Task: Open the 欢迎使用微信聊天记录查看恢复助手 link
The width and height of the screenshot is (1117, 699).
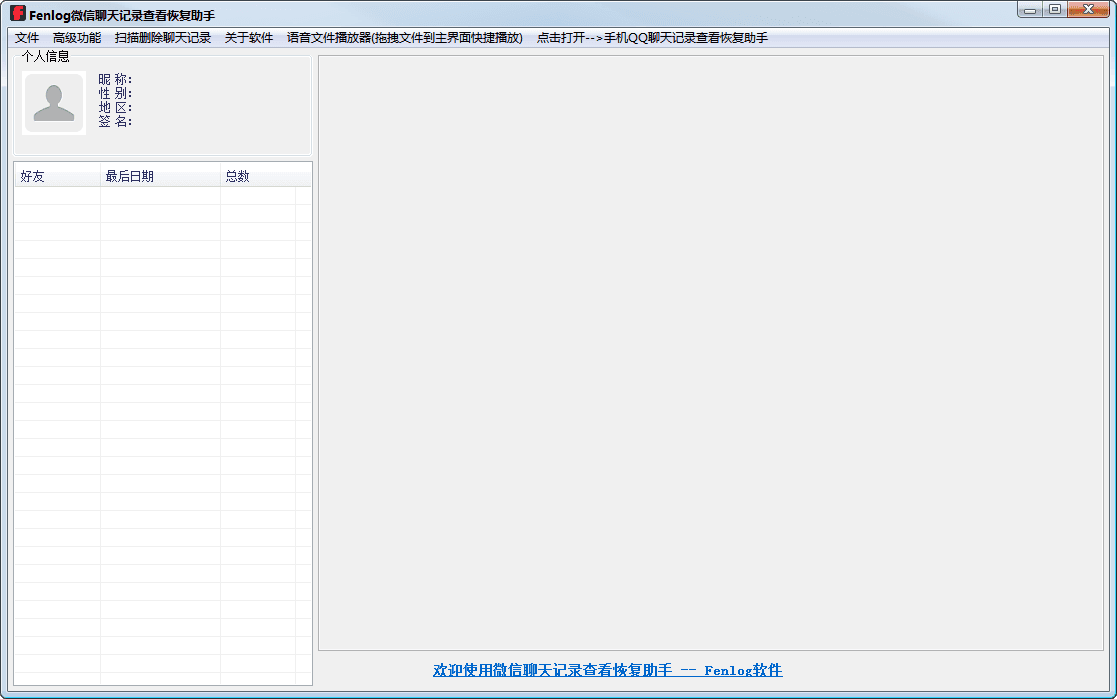Action: 607,670
